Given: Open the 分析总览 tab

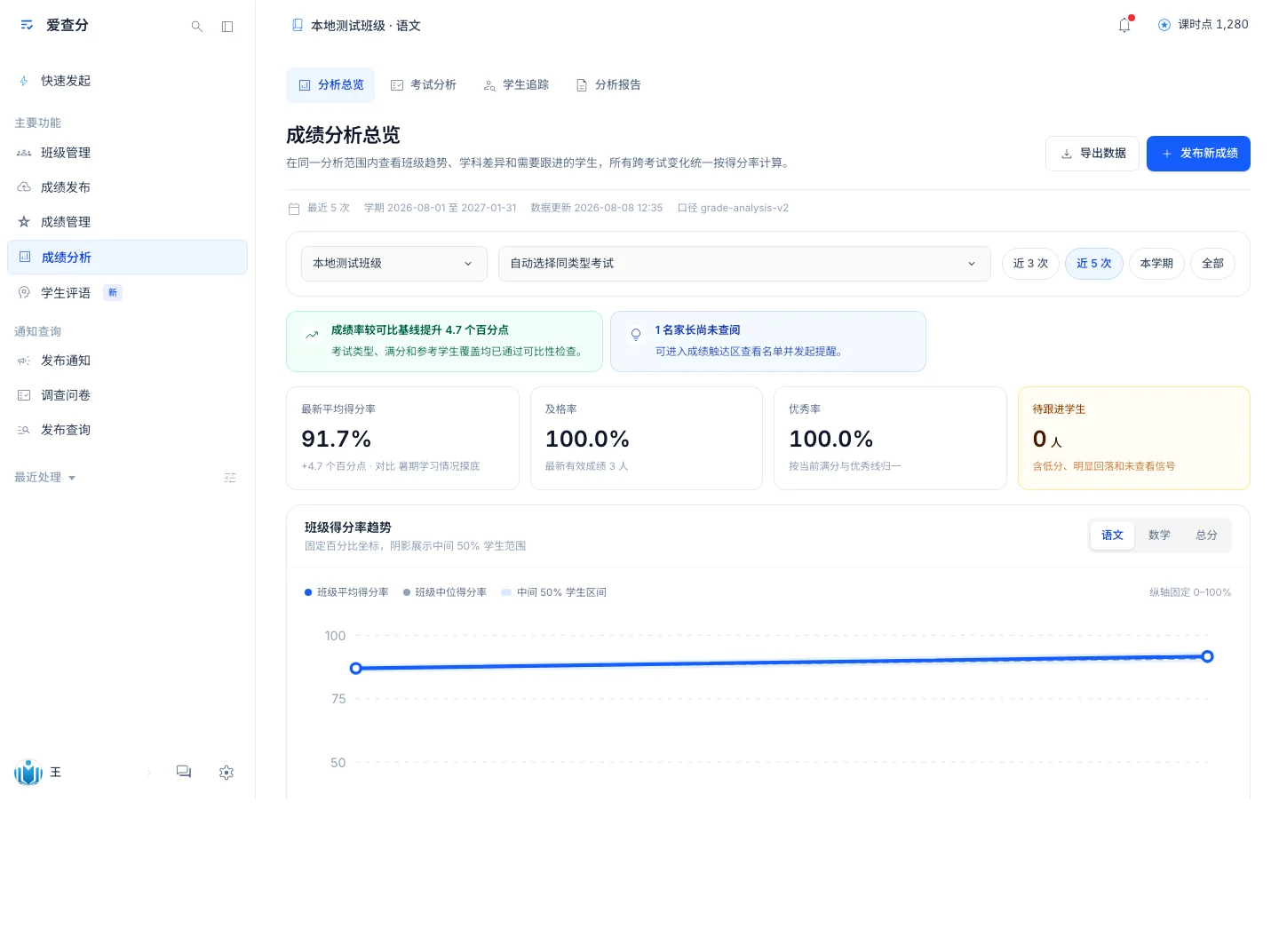Looking at the screenshot, I should pos(330,85).
